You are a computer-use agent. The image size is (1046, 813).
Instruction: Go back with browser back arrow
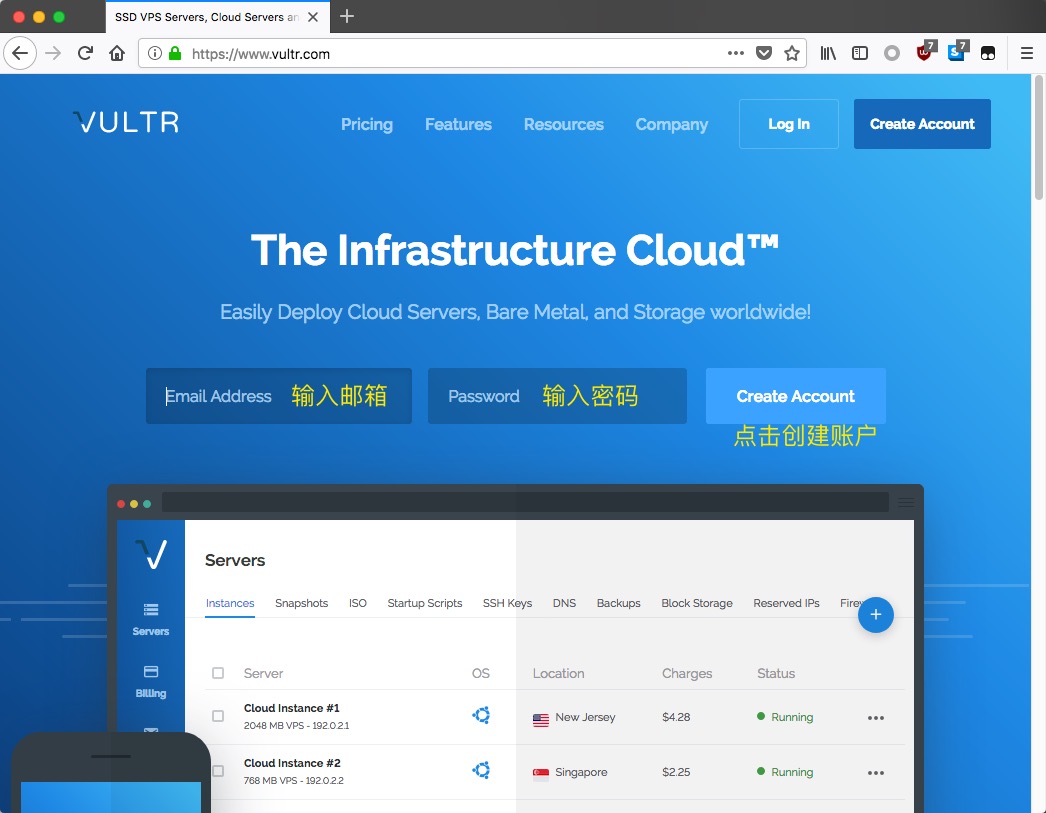(x=20, y=53)
